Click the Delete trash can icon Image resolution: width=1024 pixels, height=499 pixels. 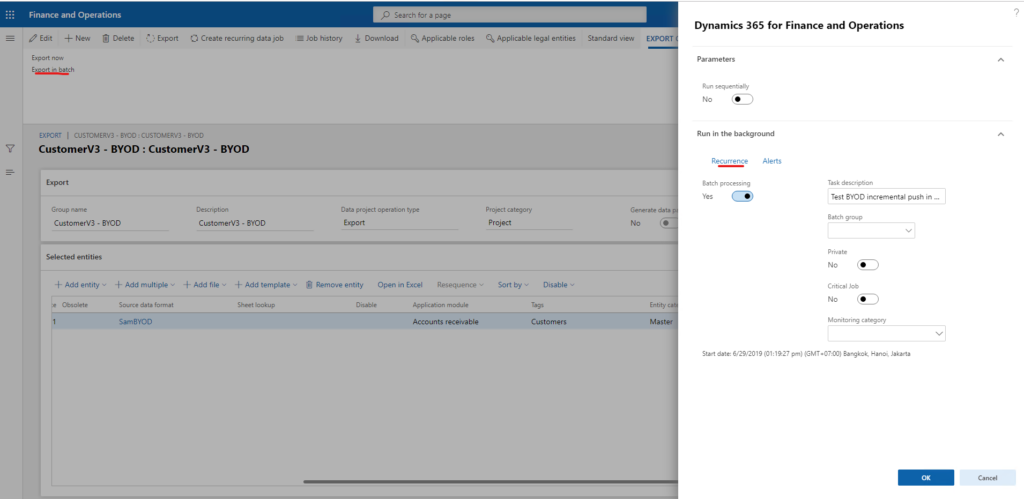click(x=105, y=39)
